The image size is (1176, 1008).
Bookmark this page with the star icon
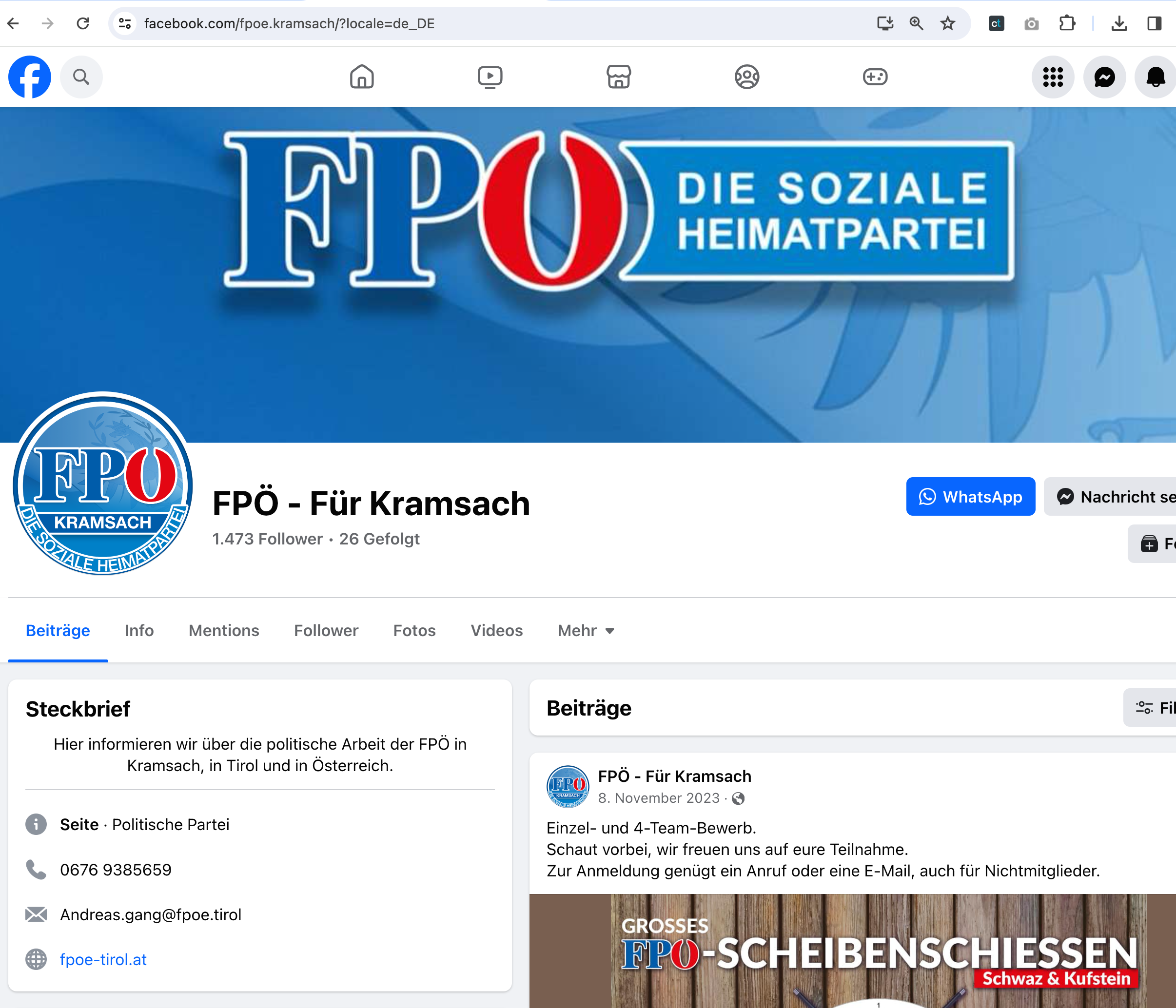[x=947, y=23]
